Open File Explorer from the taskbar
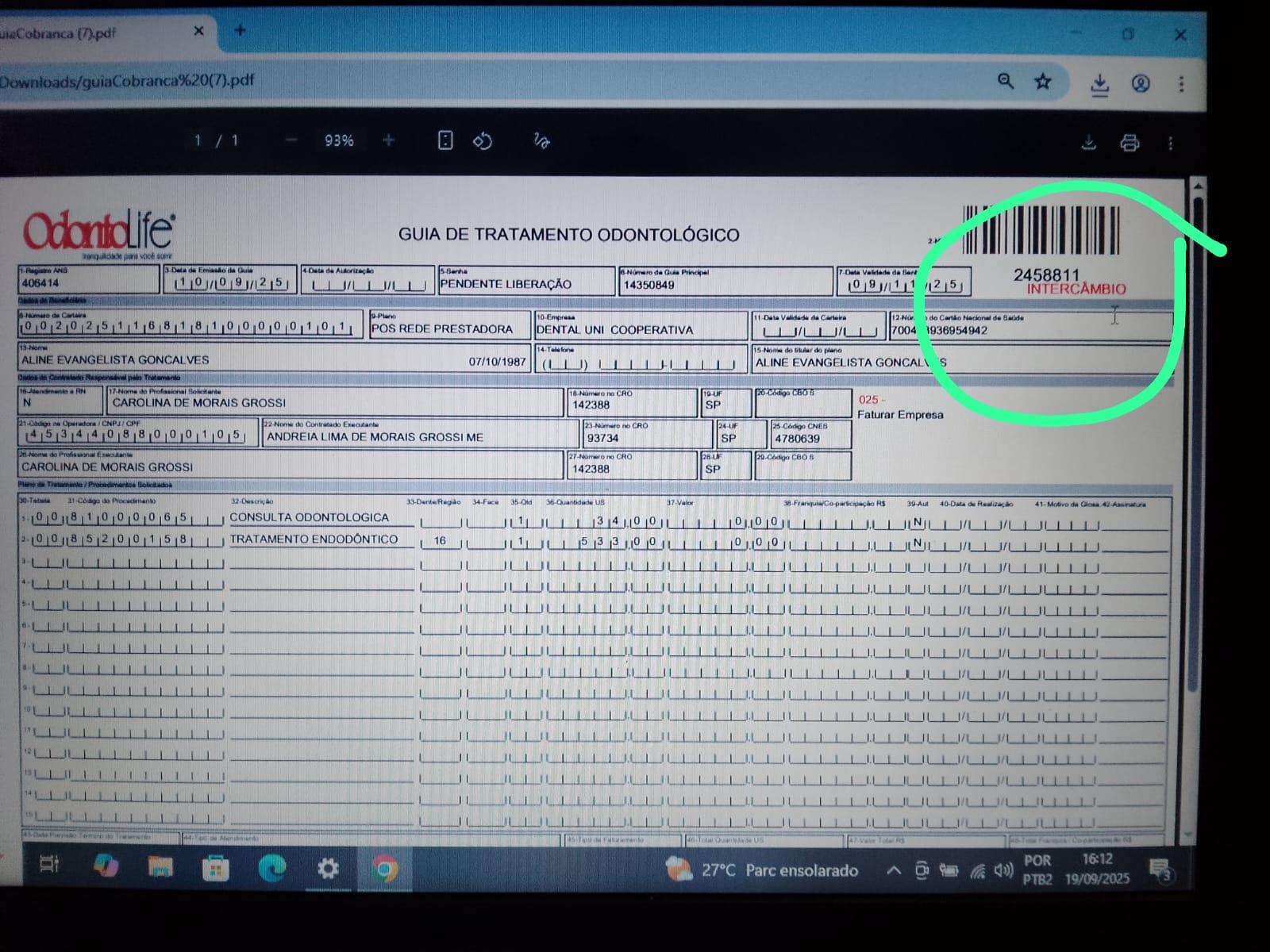Viewport: 1270px width, 952px height. pyautogui.click(x=160, y=867)
